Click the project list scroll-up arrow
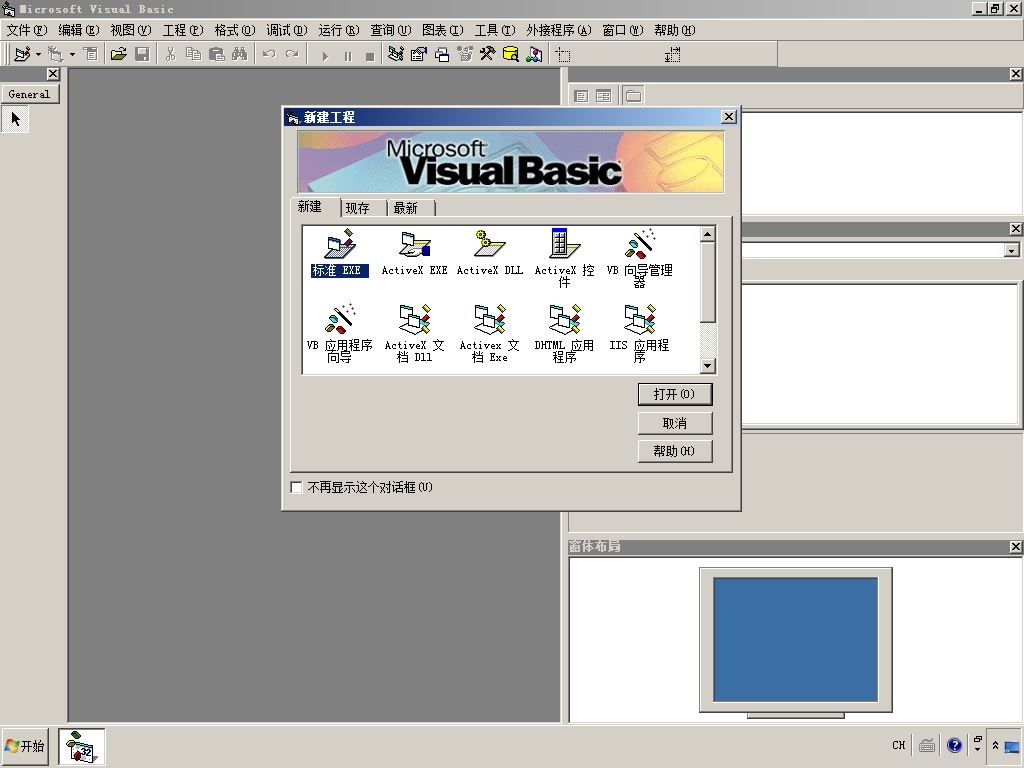Viewport: 1024px width, 768px height. (x=707, y=234)
